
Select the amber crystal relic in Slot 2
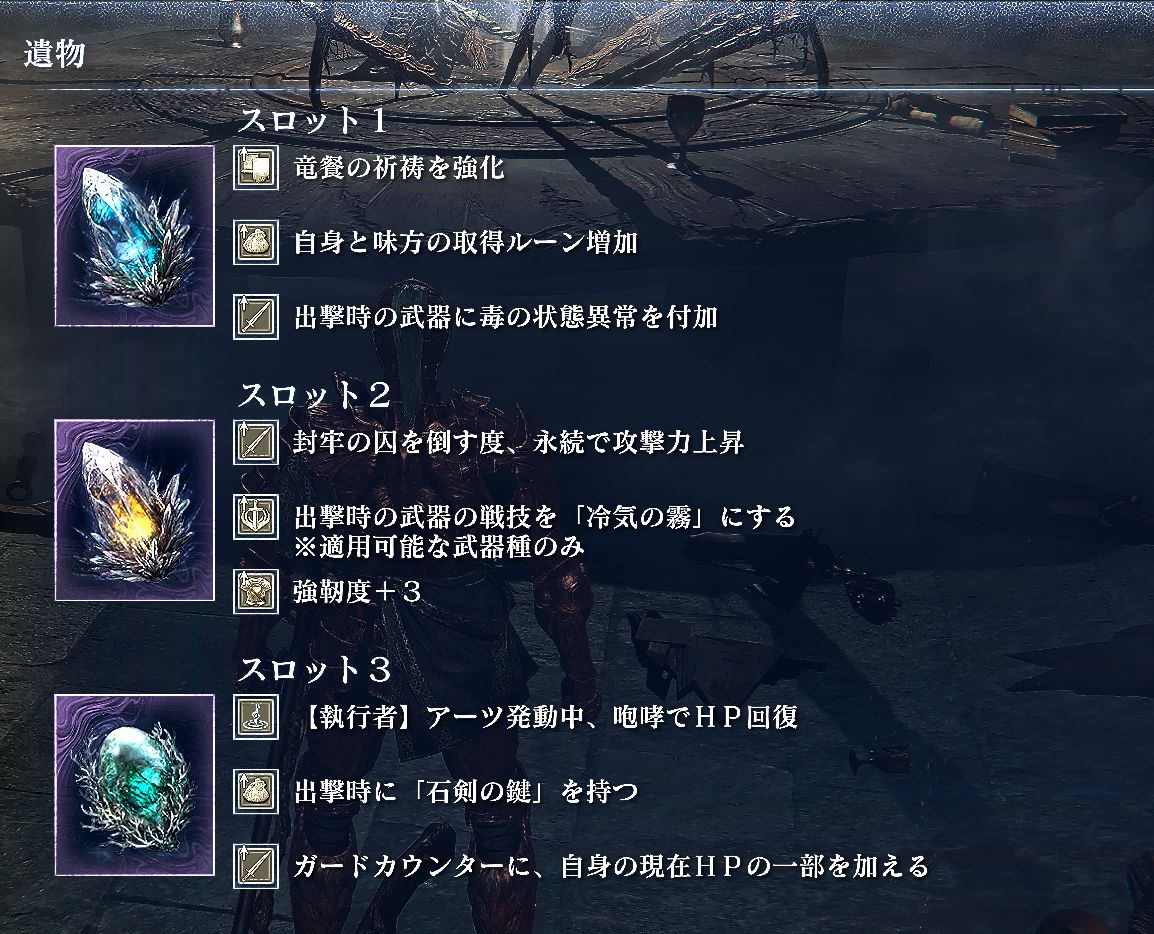[x=135, y=510]
